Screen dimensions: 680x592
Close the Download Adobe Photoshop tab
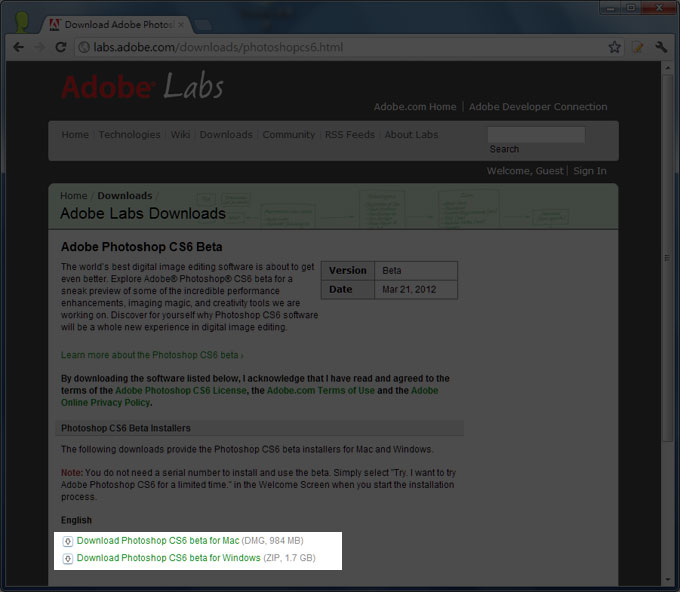tap(181, 25)
